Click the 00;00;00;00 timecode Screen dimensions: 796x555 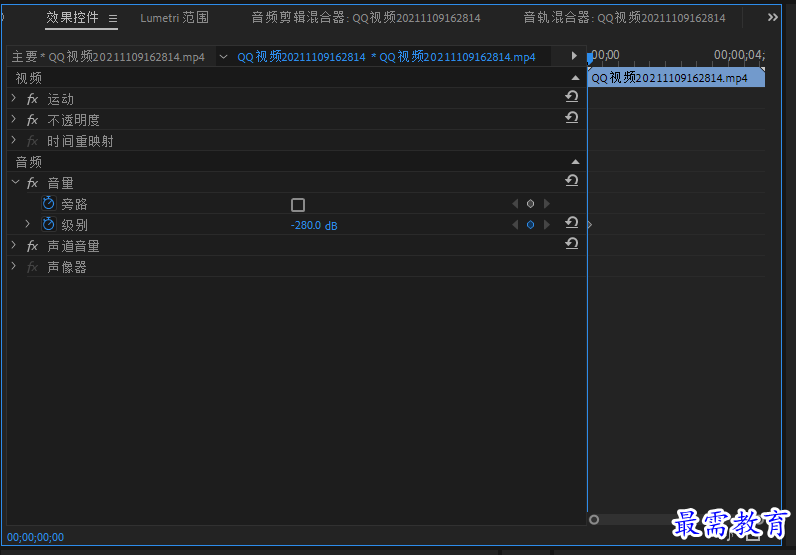pos(36,537)
